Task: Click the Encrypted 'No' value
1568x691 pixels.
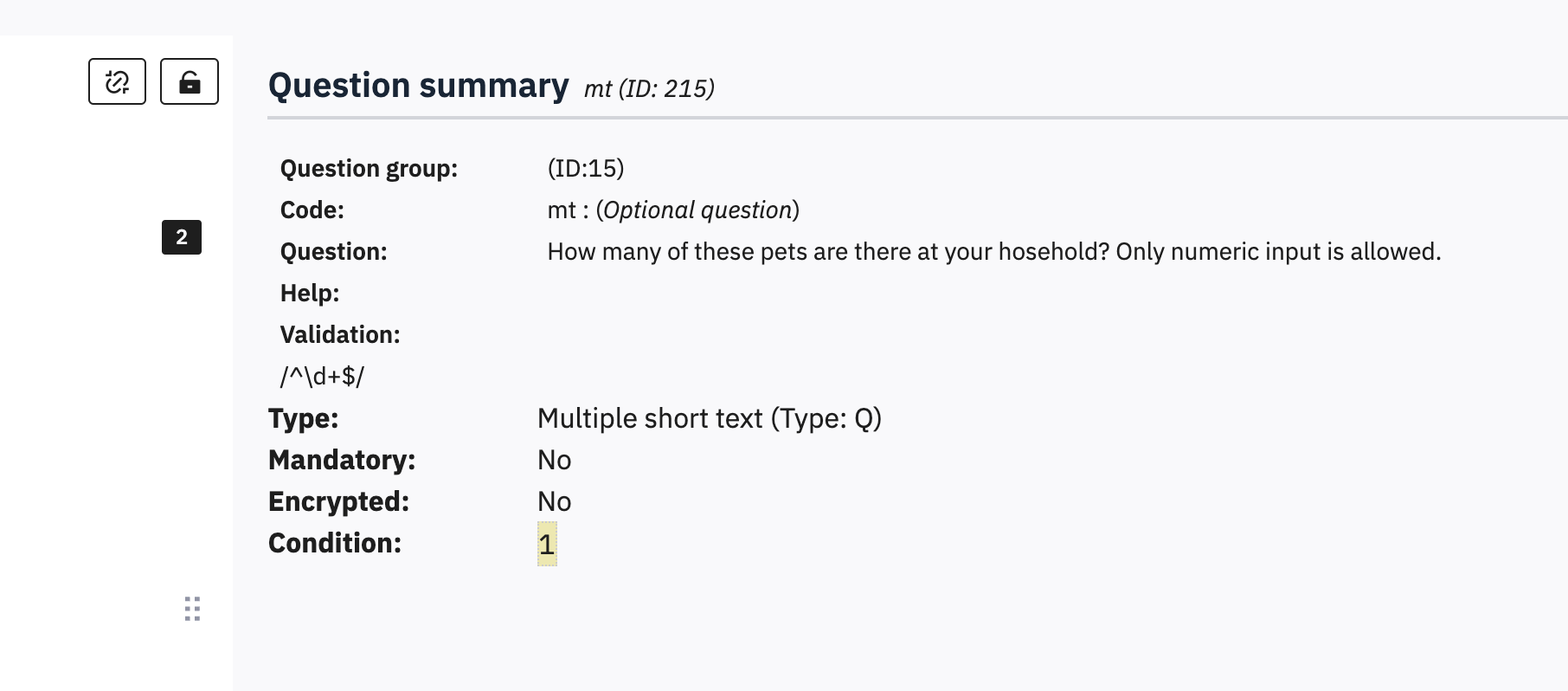Action: [x=554, y=501]
